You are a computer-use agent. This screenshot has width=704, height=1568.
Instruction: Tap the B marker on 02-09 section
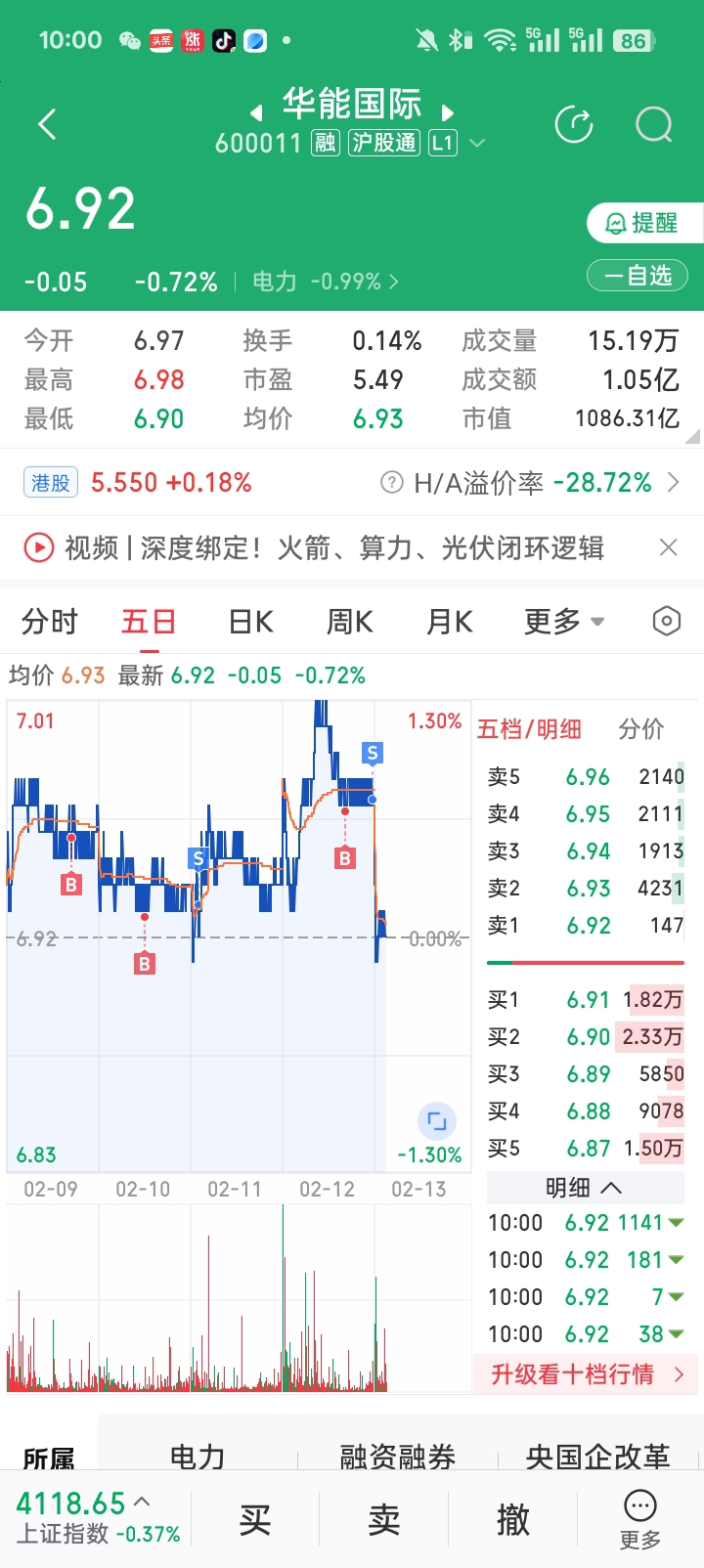coord(70,885)
